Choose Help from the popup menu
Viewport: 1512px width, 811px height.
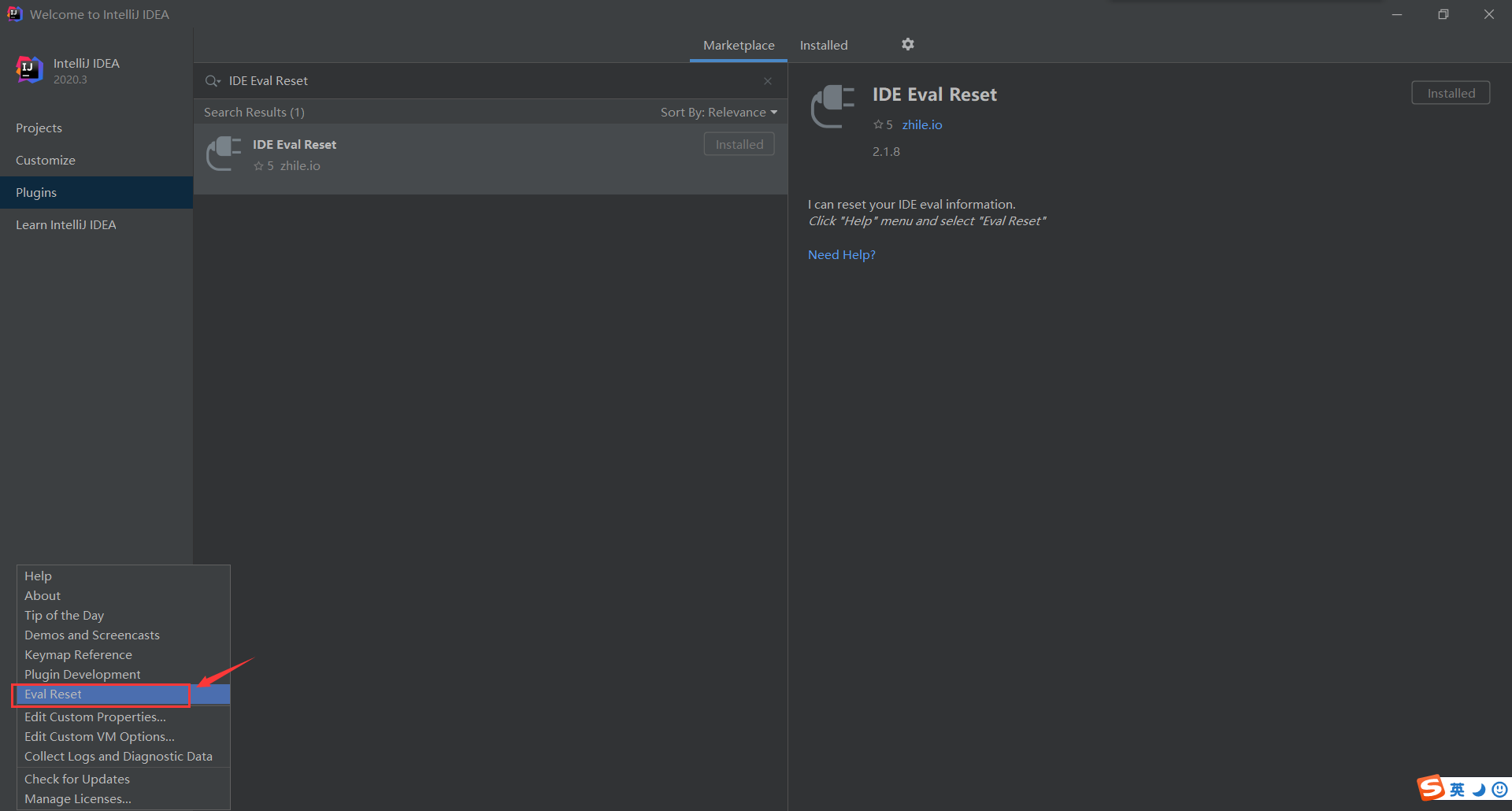(124, 576)
